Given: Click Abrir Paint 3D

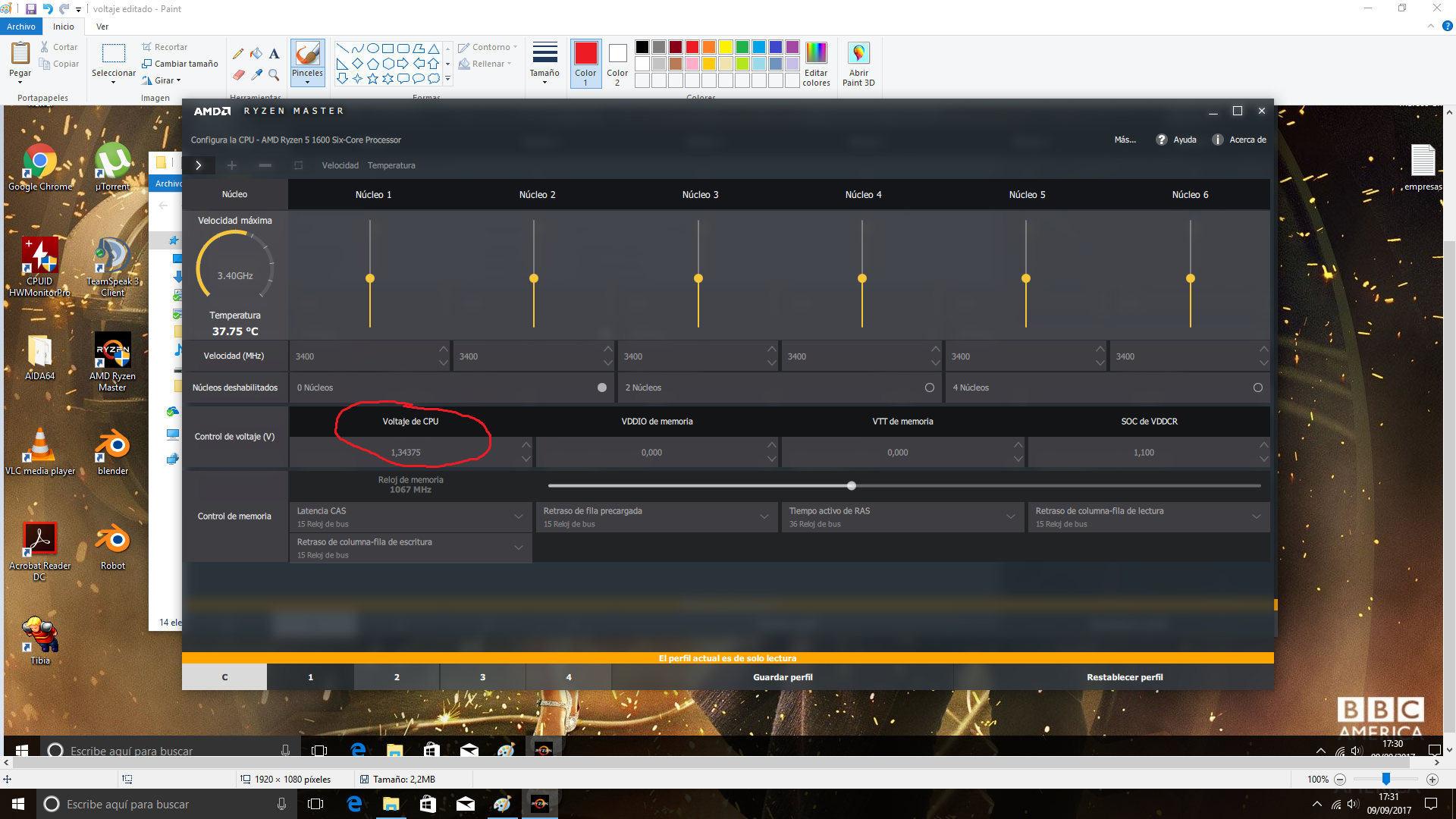Looking at the screenshot, I should (x=858, y=64).
